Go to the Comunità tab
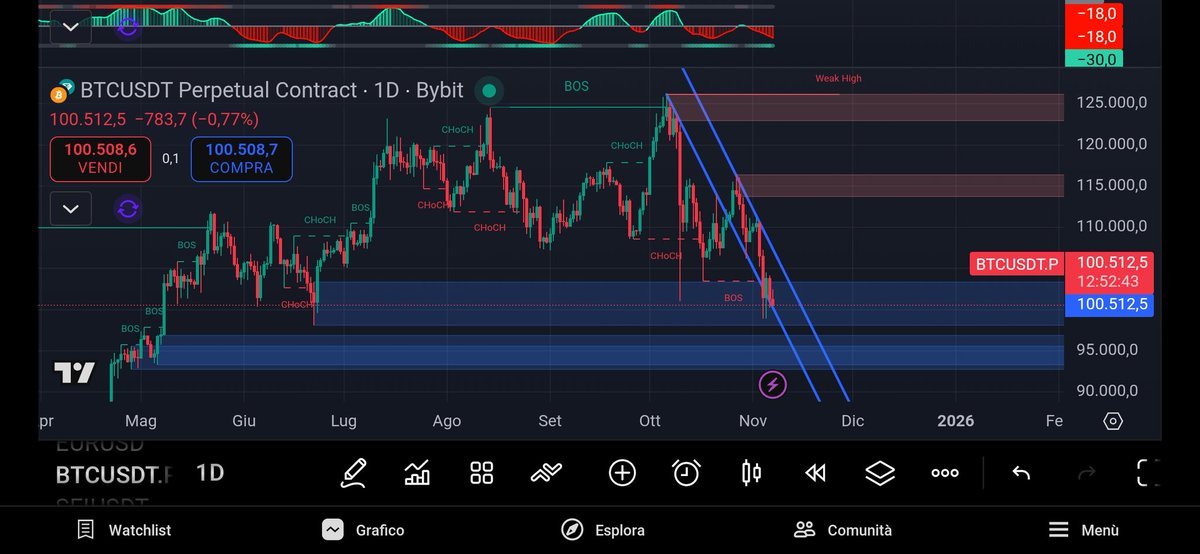 [x=842, y=530]
